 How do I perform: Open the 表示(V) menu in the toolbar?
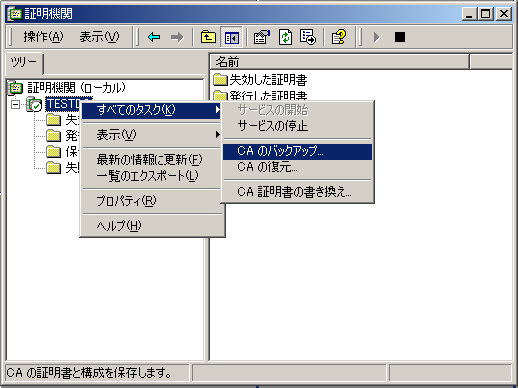pos(99,37)
